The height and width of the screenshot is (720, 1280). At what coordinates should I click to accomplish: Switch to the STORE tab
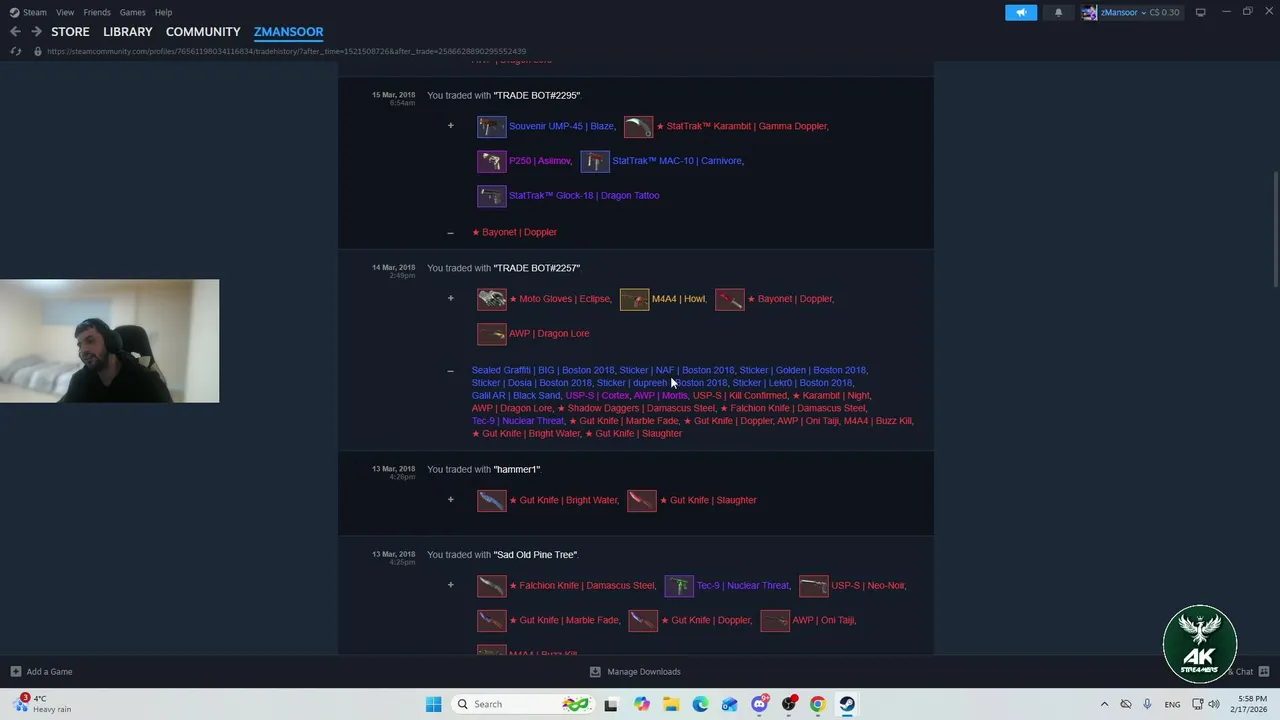[70, 32]
